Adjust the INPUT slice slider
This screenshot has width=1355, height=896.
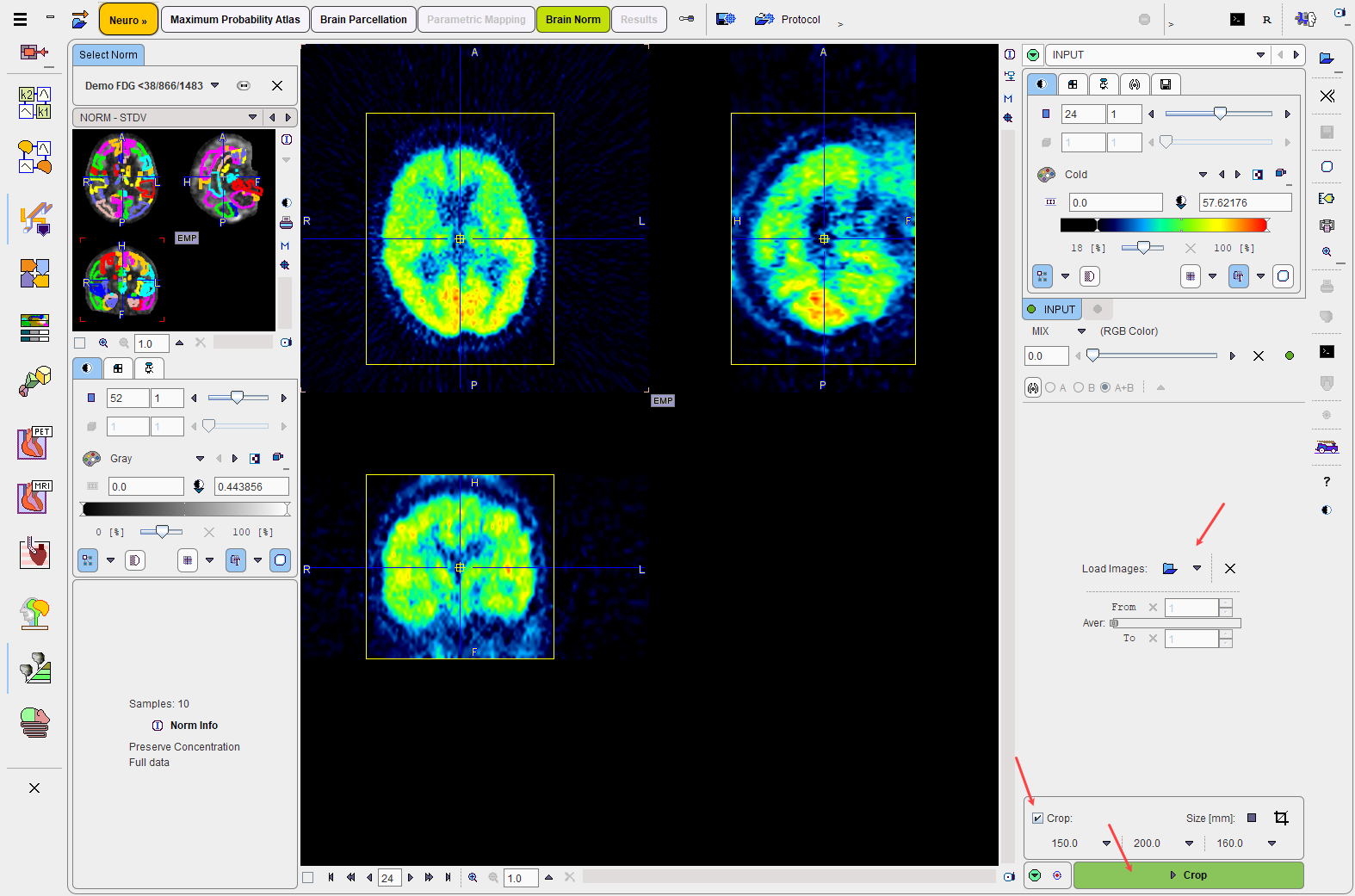tap(1218, 114)
